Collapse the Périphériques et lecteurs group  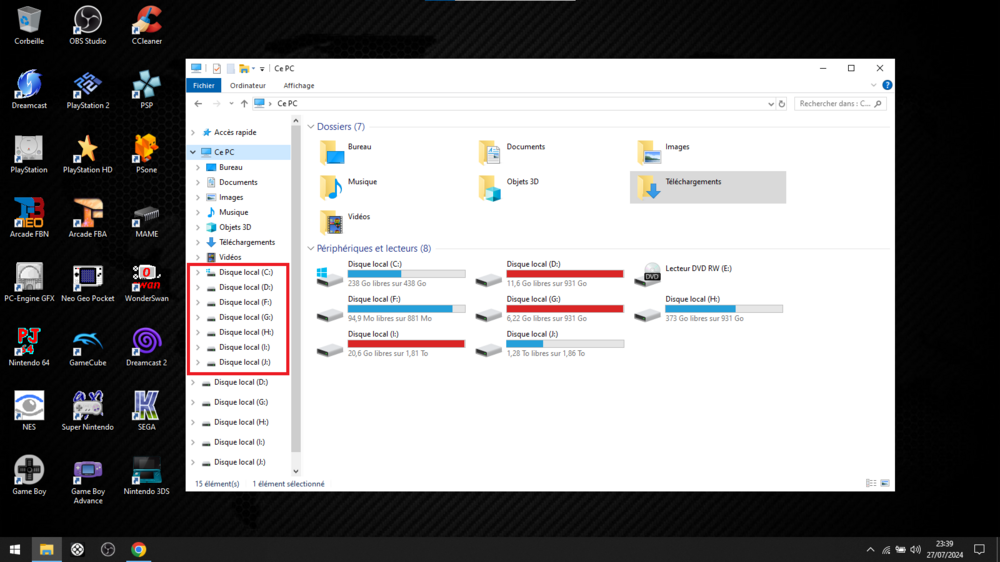pyautogui.click(x=311, y=249)
